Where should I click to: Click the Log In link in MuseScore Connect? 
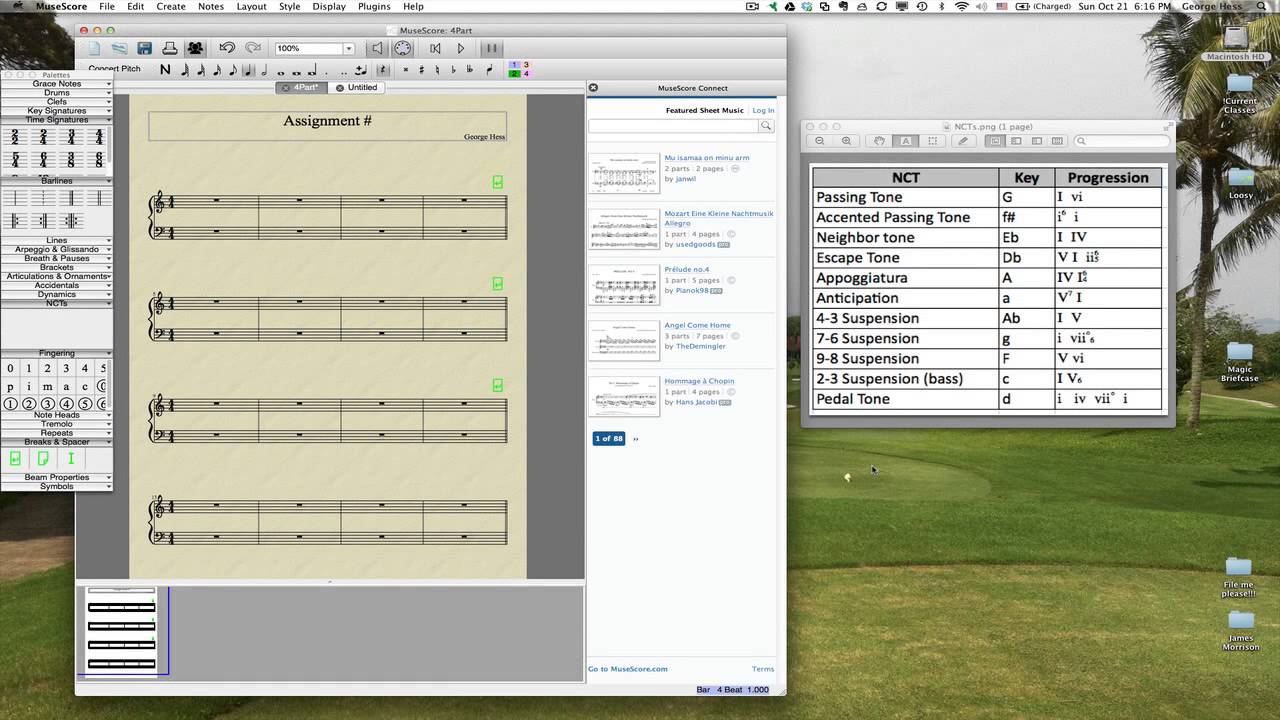(763, 110)
